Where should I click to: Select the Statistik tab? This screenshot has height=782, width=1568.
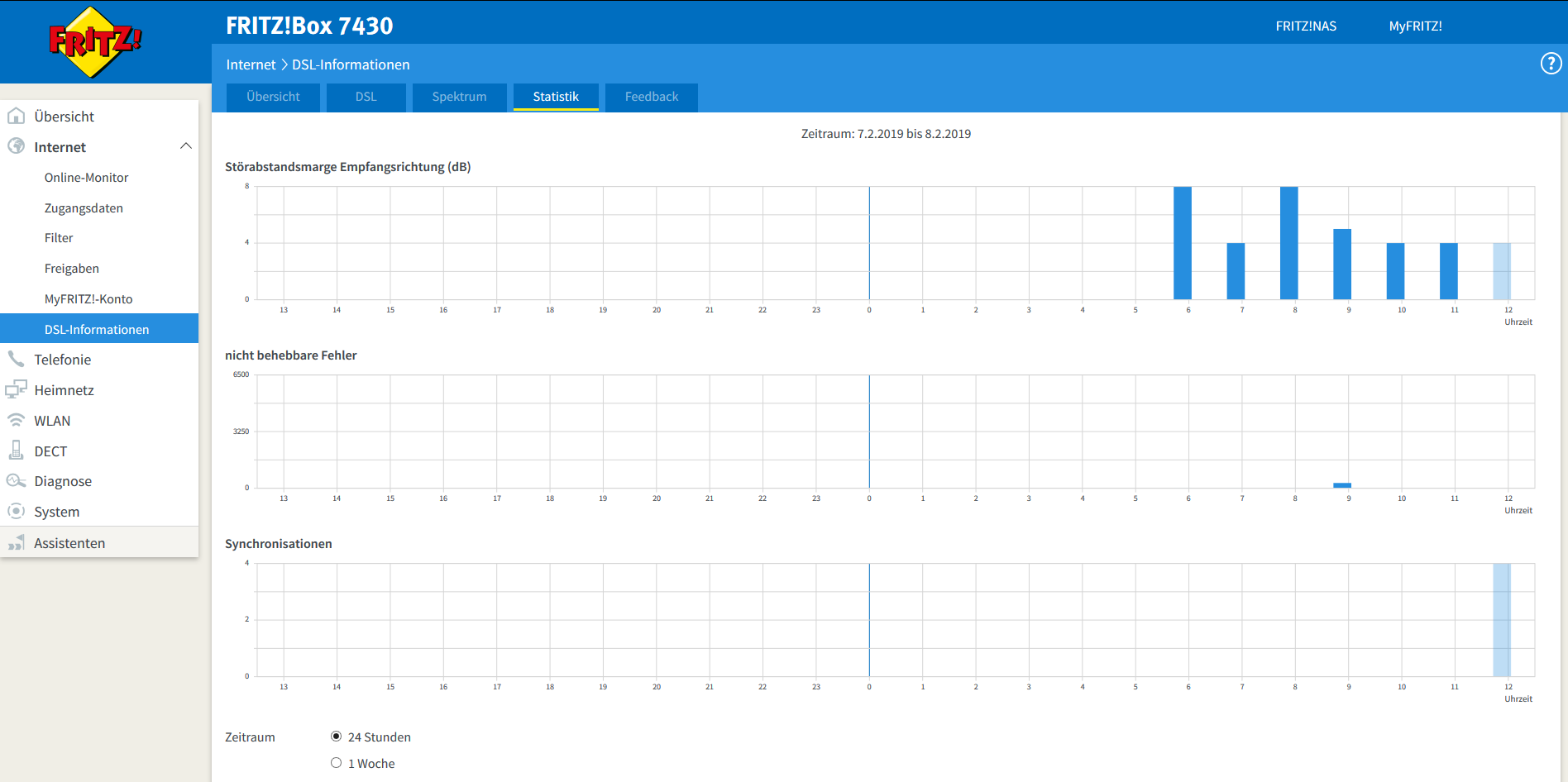[556, 97]
